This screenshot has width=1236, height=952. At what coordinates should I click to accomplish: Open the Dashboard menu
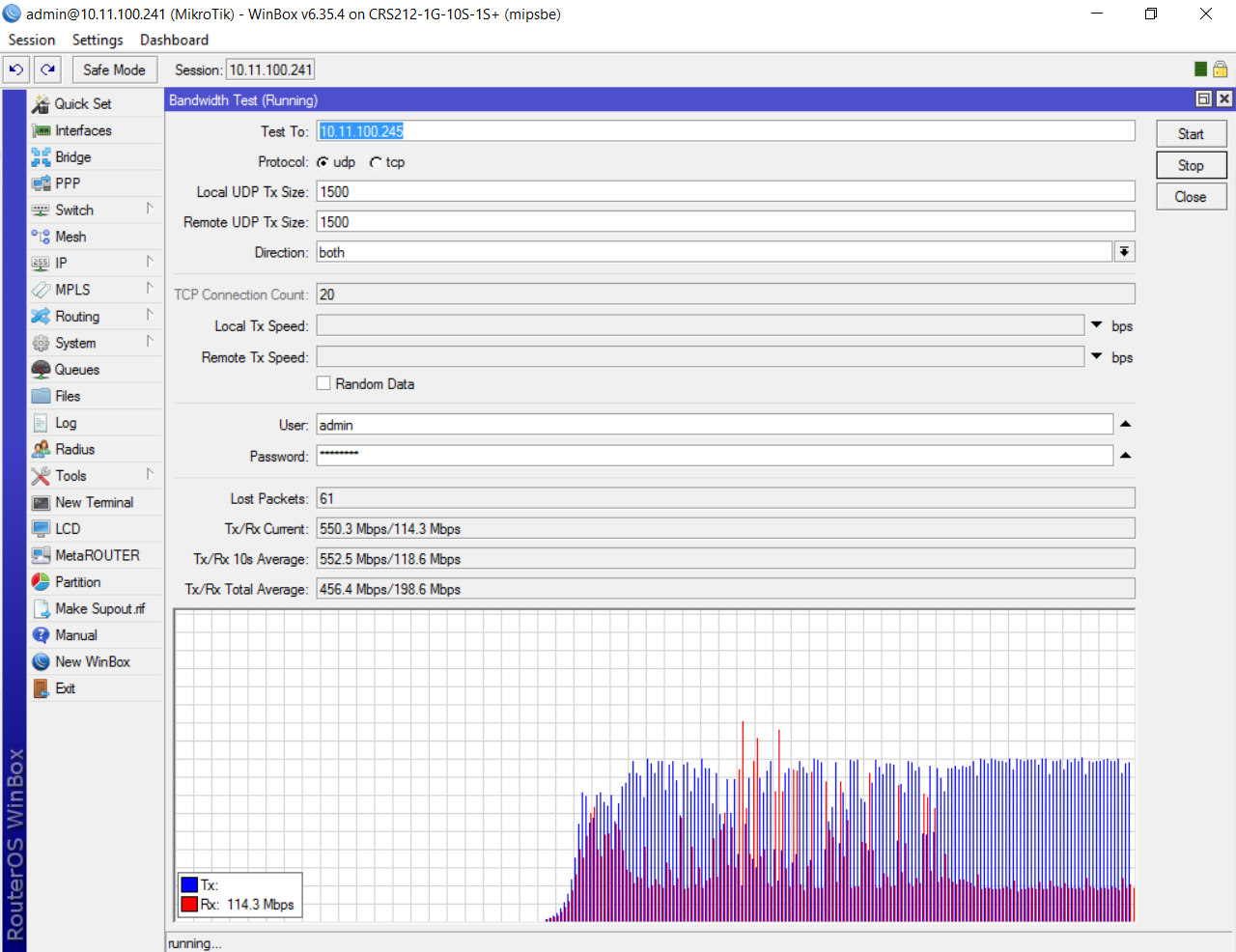click(174, 40)
